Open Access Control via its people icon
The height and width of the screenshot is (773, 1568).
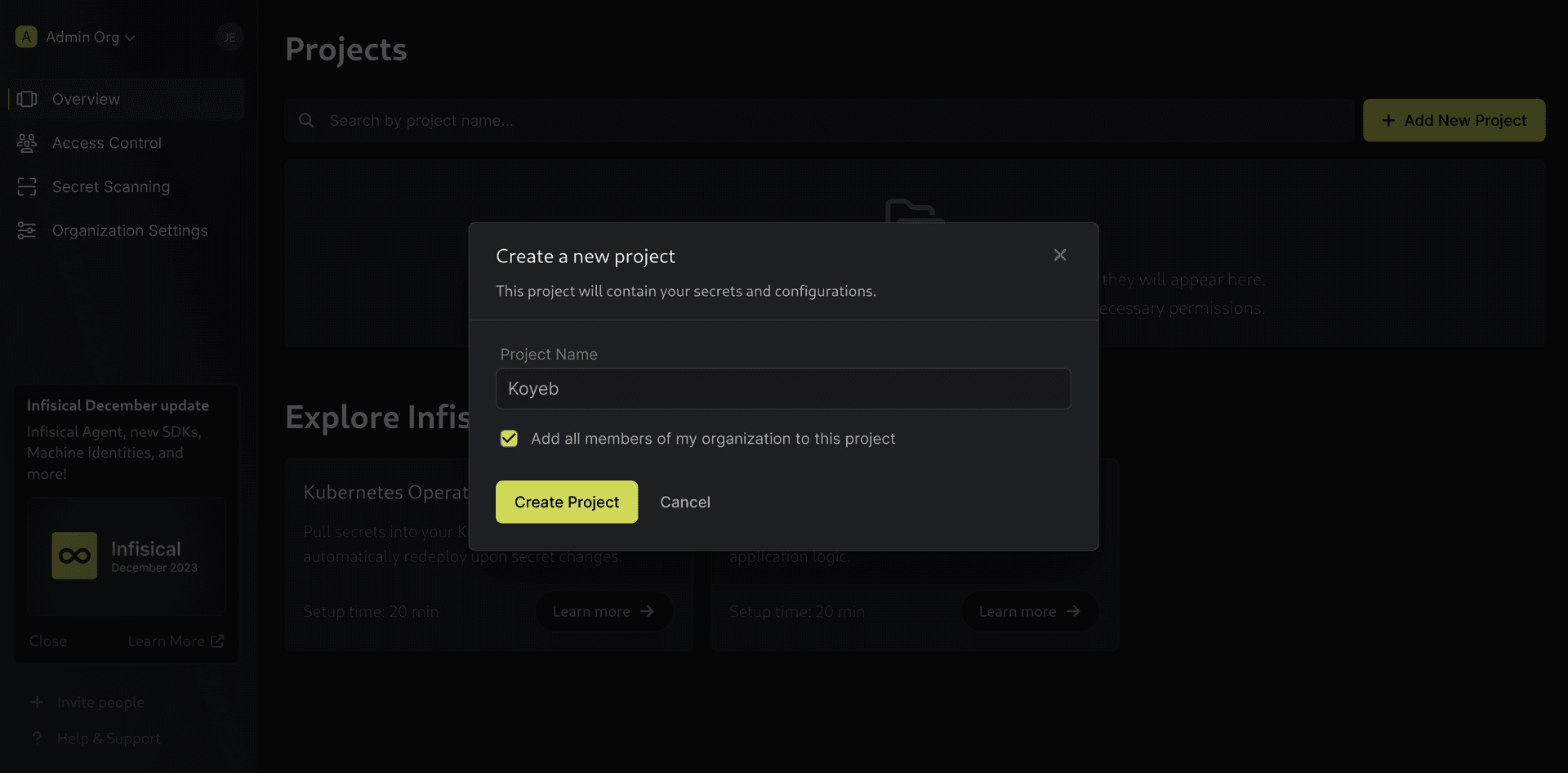tap(27, 142)
